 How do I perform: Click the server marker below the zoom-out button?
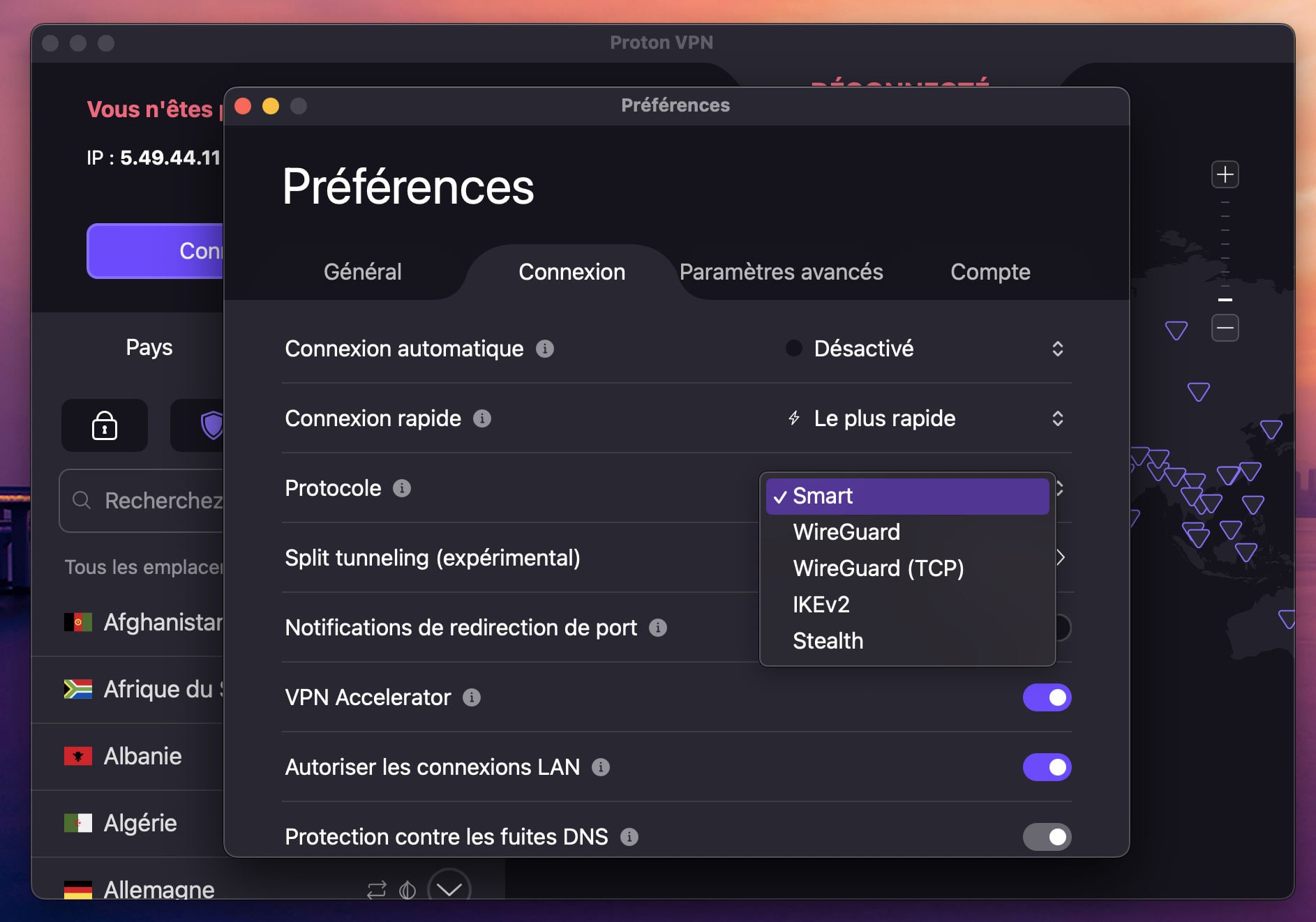(x=1199, y=392)
